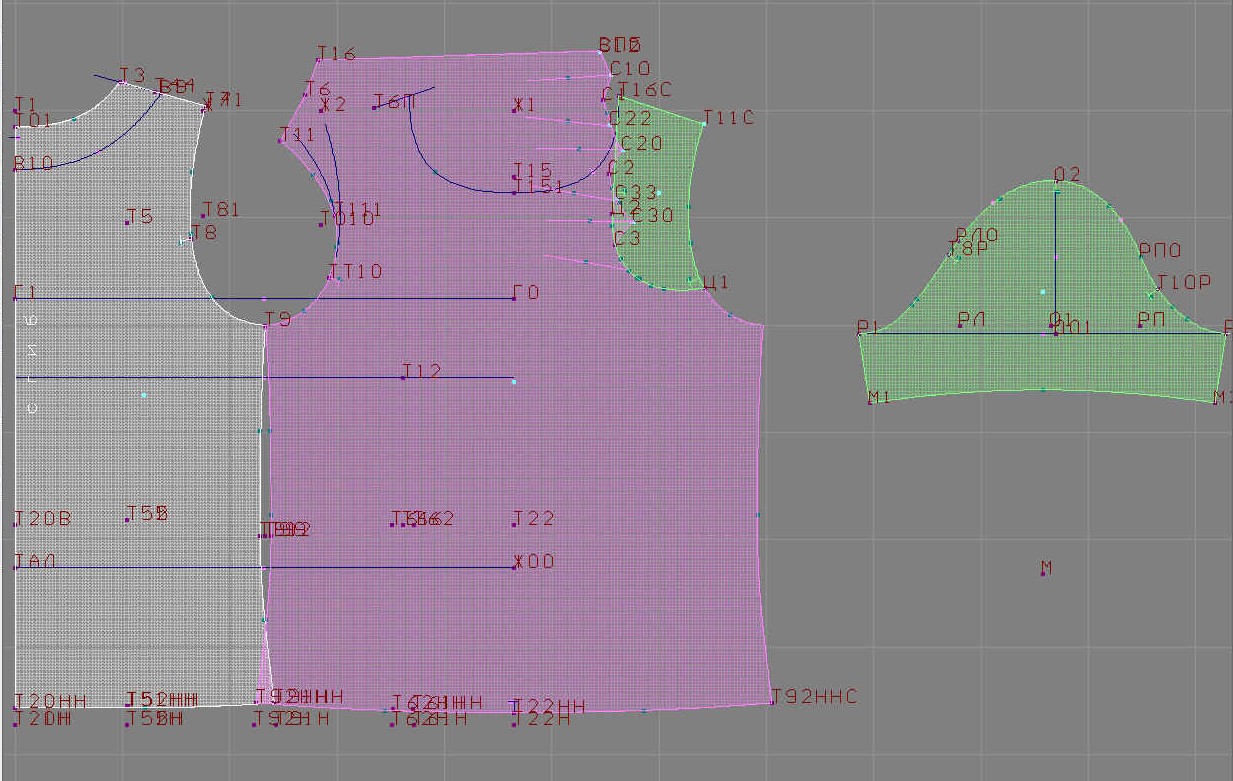Pick point Ц1 at green piece bottom

coord(705,289)
